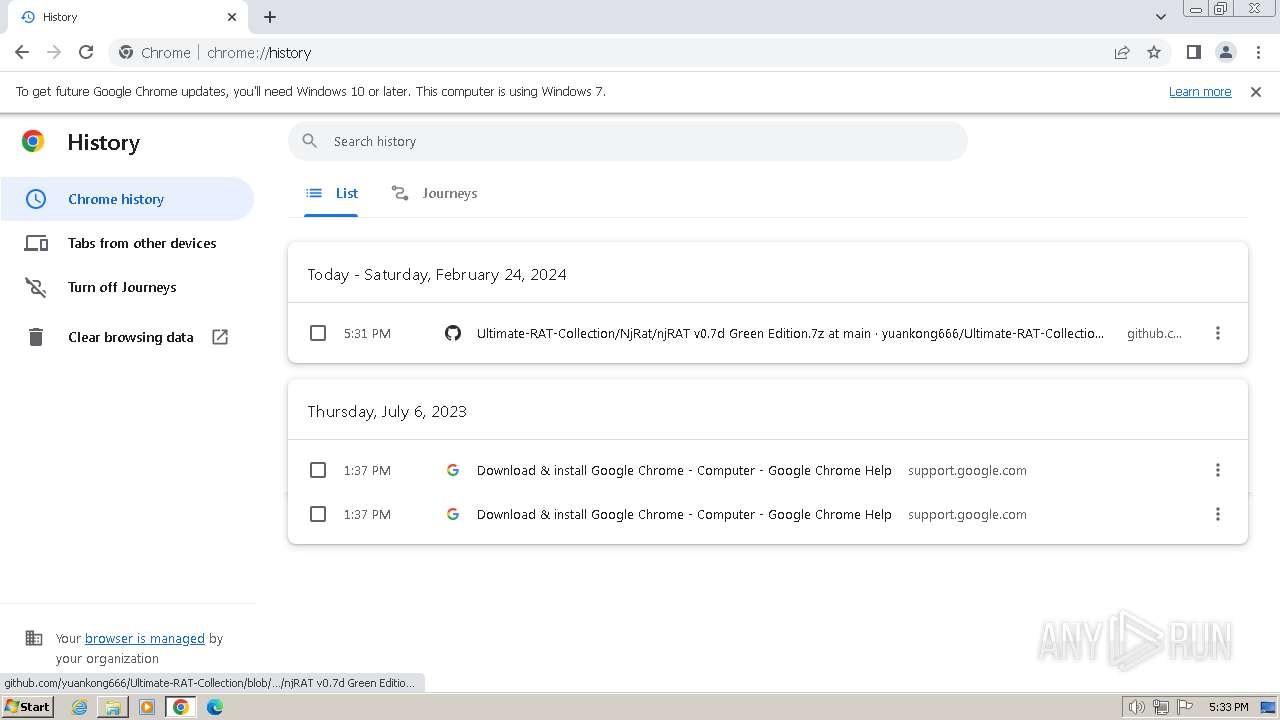Switch to the List tab
Image resolution: width=1280 pixels, height=720 pixels.
click(332, 193)
